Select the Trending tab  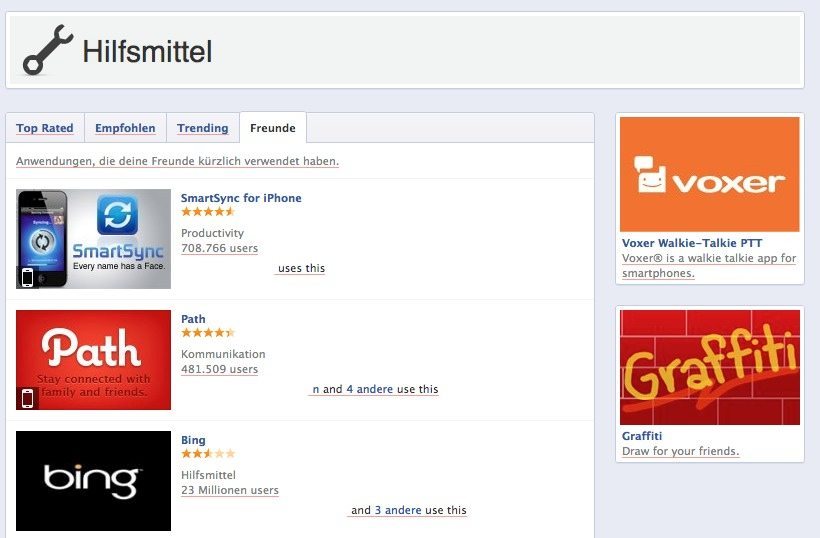(202, 128)
